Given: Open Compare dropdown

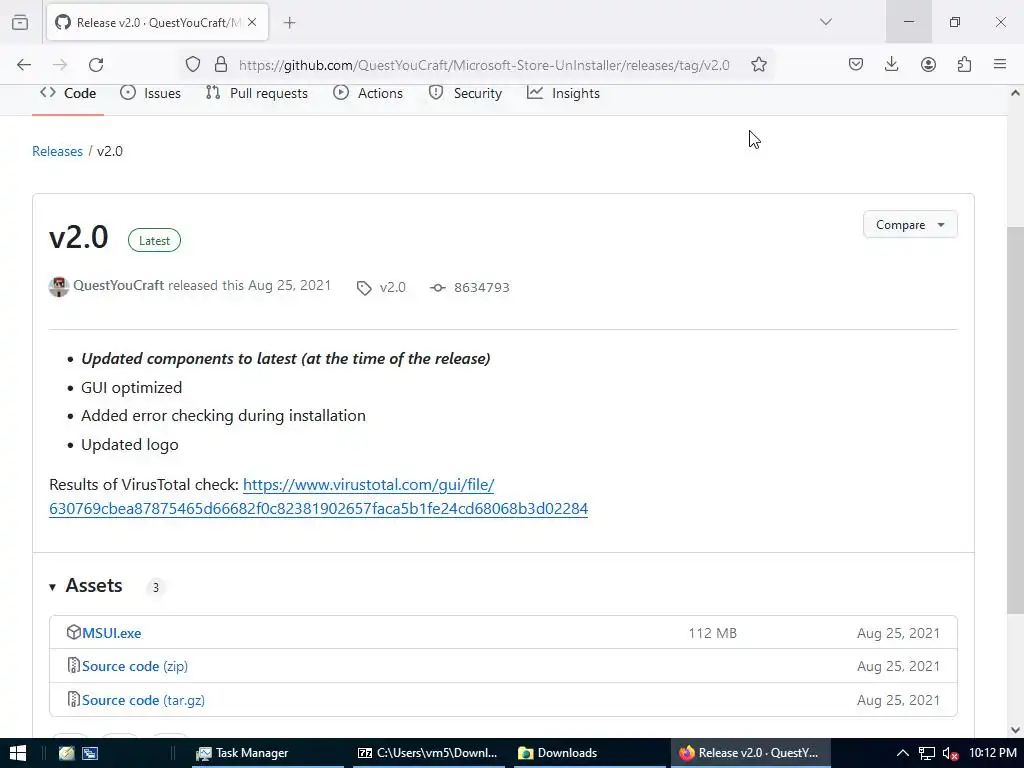Looking at the screenshot, I should (910, 225).
